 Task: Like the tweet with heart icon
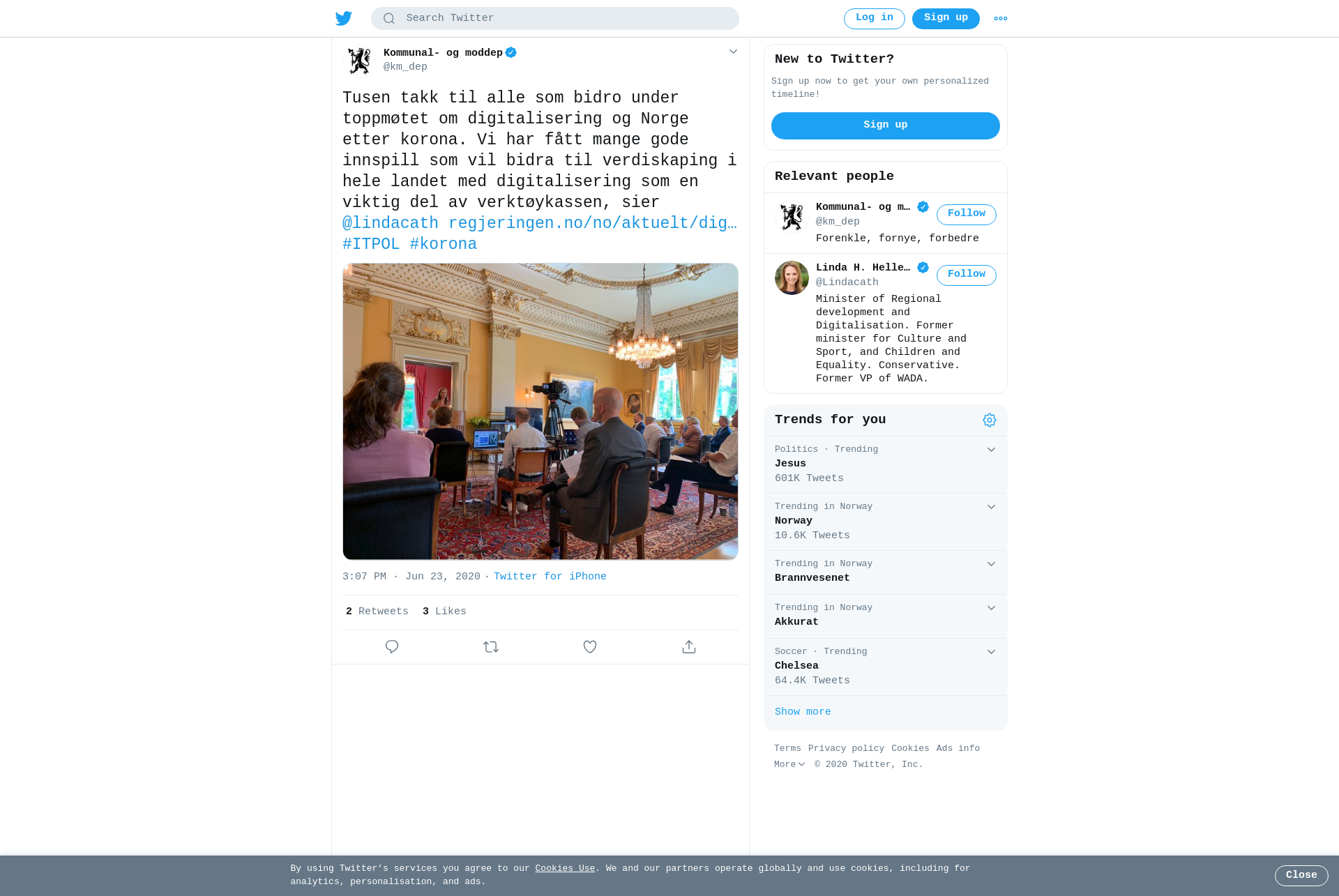coord(590,647)
